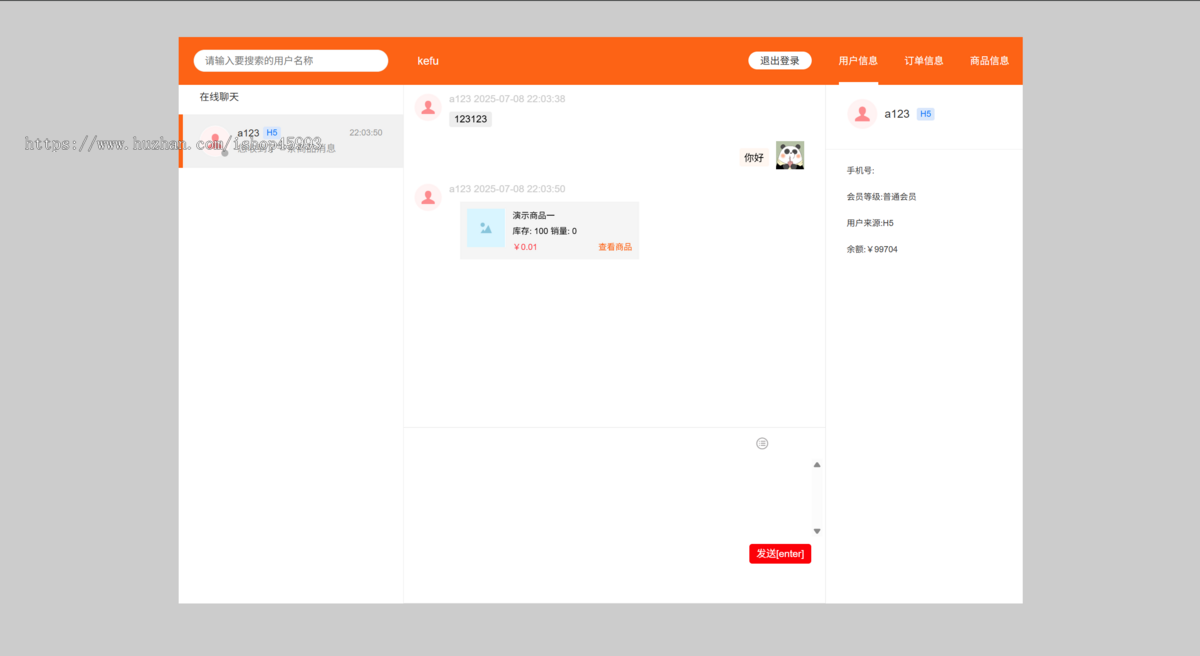Click the 在线聊天 heading
Screen dimensions: 1200x656
point(219,97)
